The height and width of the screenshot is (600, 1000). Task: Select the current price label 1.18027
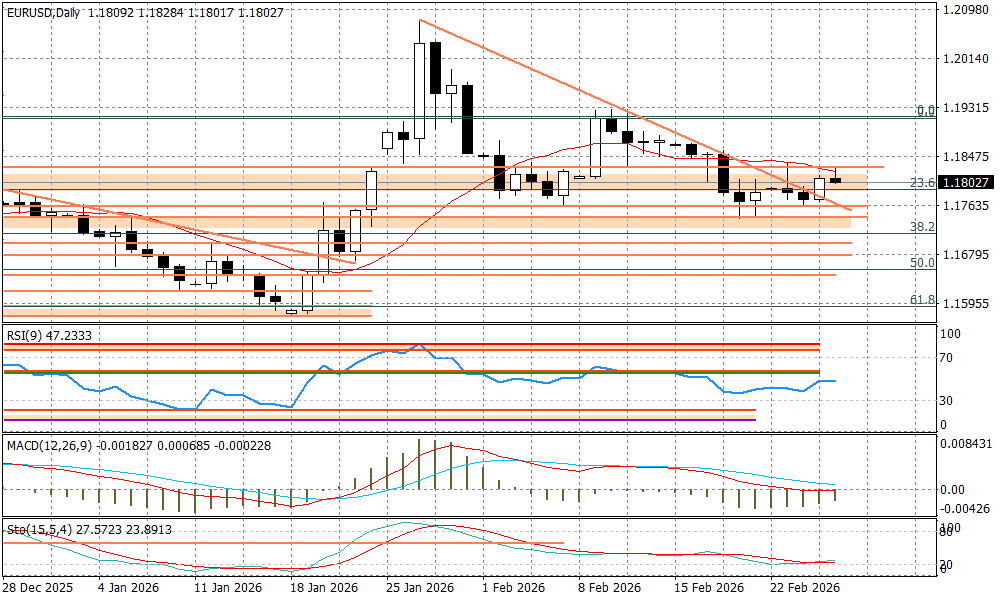pyautogui.click(x=966, y=183)
